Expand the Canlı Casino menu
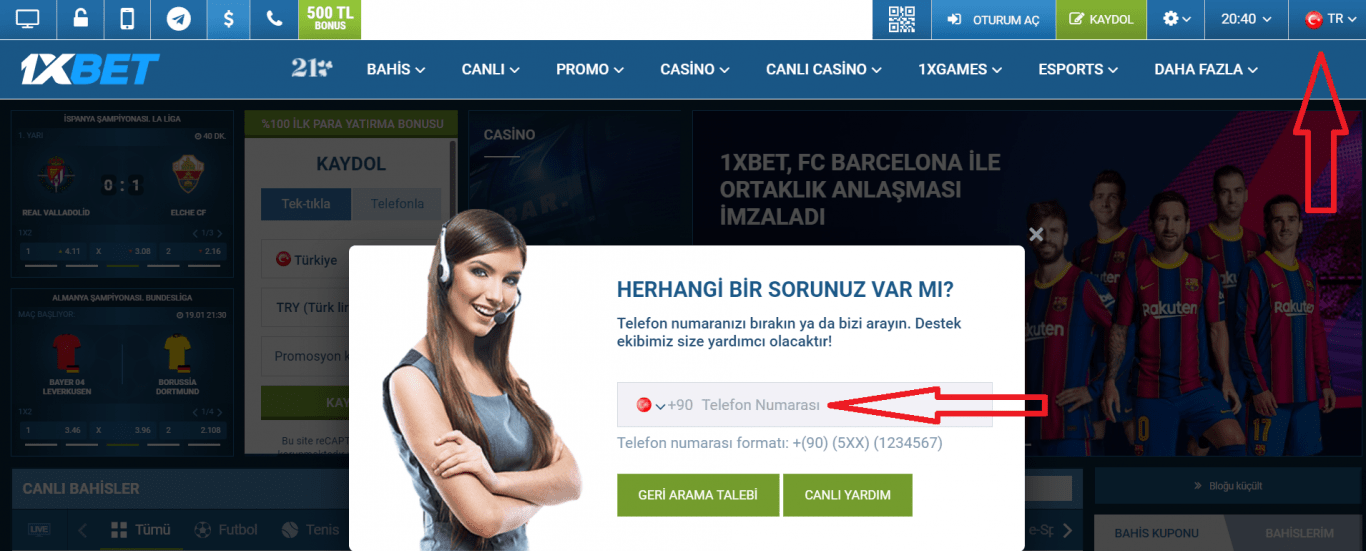This screenshot has height=551, width=1366. [x=824, y=69]
